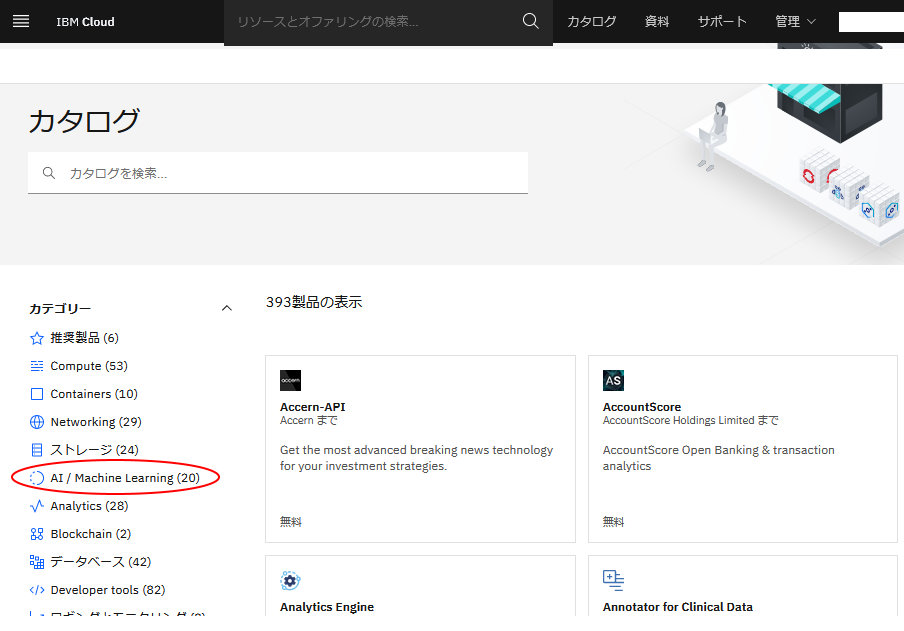Screen dimensions: 904x631
Task: Click the 無料 label on Accern-API card
Action: [x=291, y=522]
